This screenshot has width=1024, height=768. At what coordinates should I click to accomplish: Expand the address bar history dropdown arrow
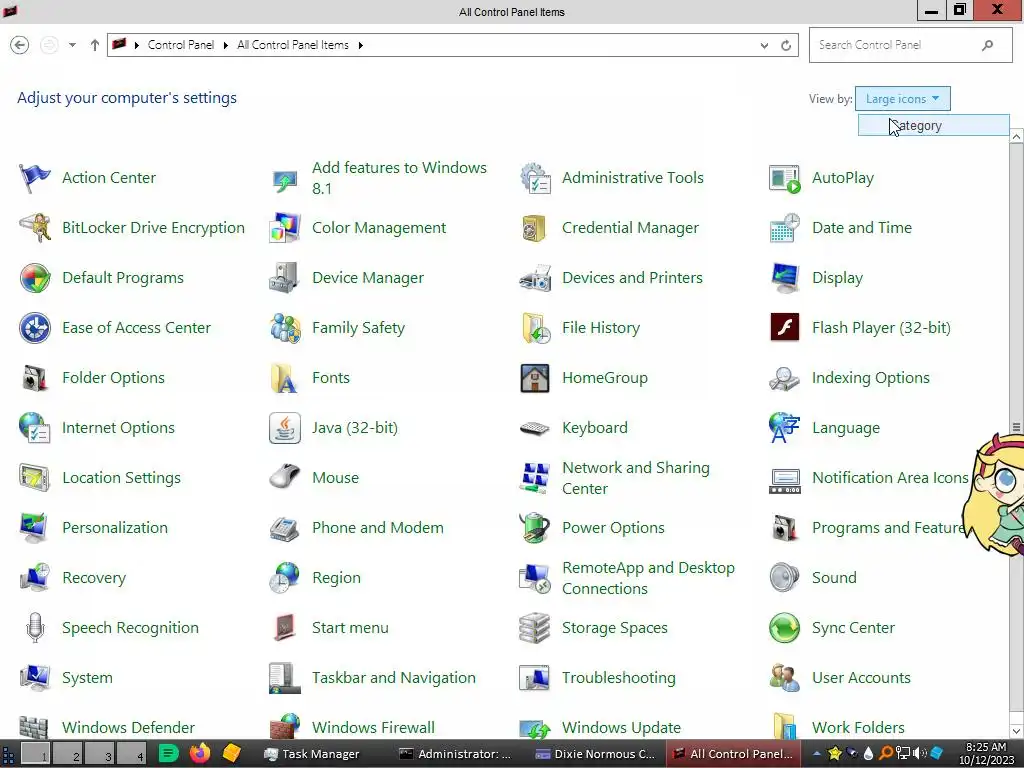764,45
